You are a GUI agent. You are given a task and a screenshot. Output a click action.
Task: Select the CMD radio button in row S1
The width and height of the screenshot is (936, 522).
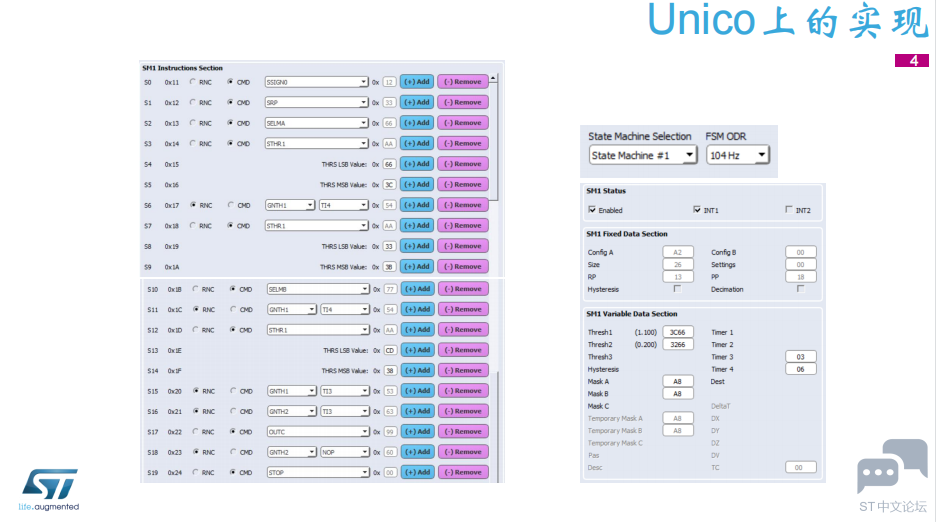pyautogui.click(x=230, y=102)
